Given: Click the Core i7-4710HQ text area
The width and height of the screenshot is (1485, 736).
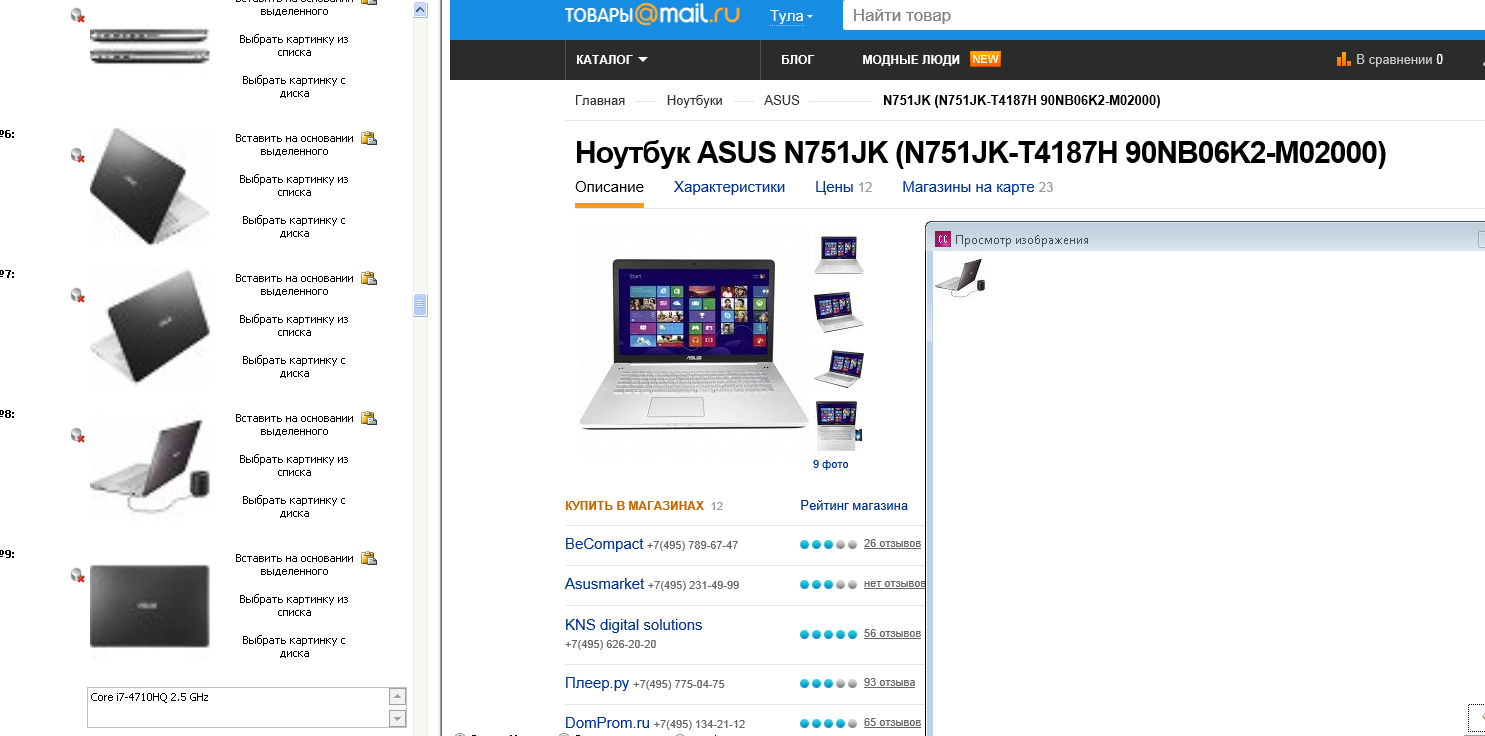Looking at the screenshot, I should coord(238,707).
